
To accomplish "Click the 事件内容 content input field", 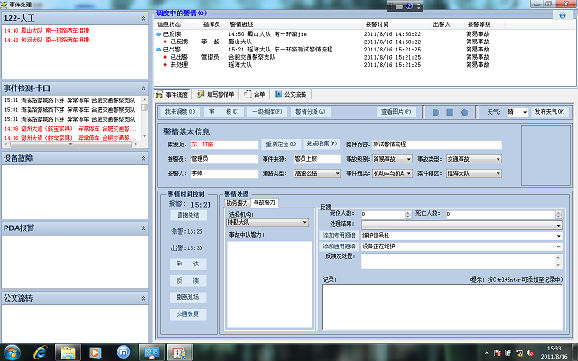I will coord(437,145).
